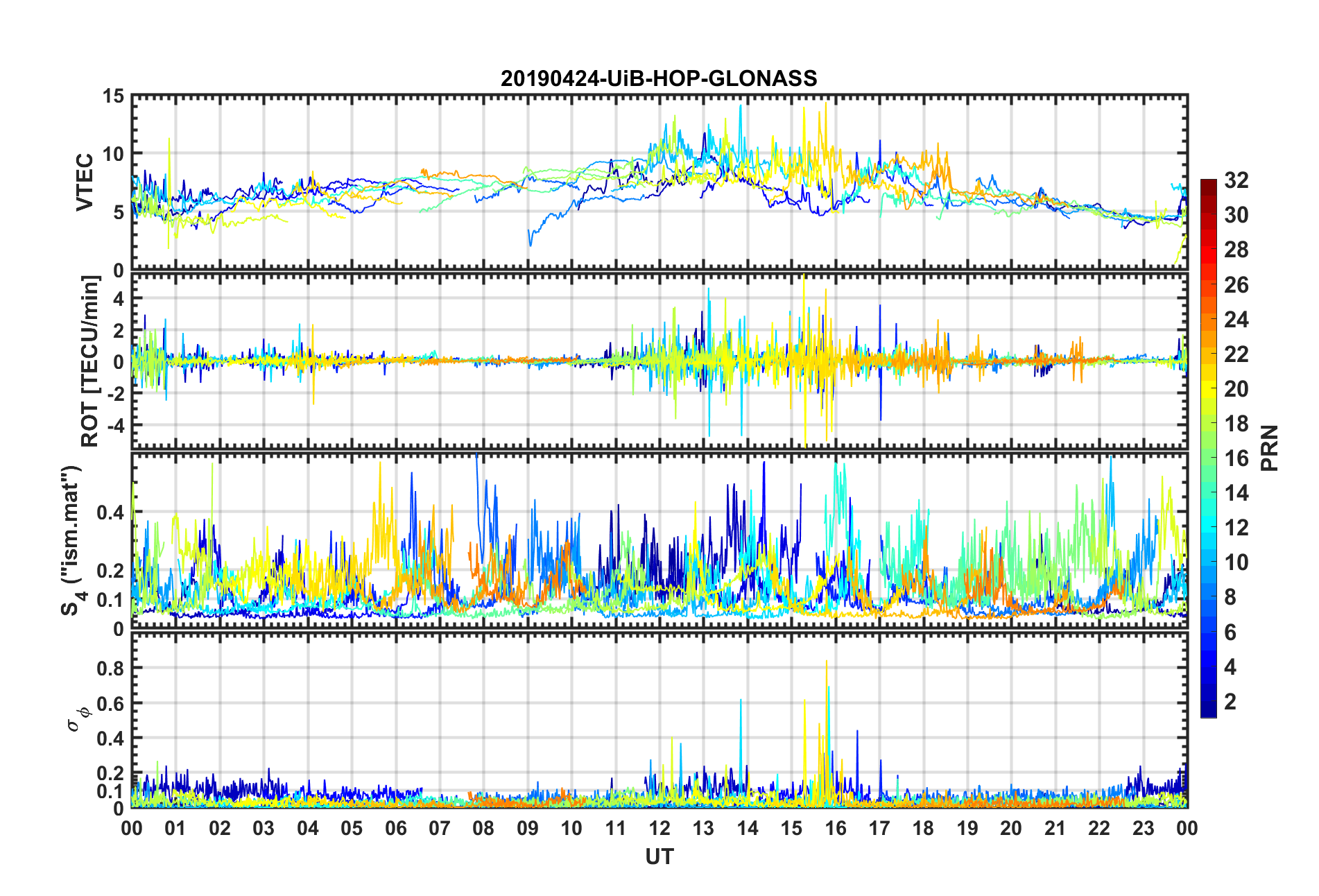Click the VTEC subplot area
Viewport: 1319px width, 896px height.
click(659, 182)
